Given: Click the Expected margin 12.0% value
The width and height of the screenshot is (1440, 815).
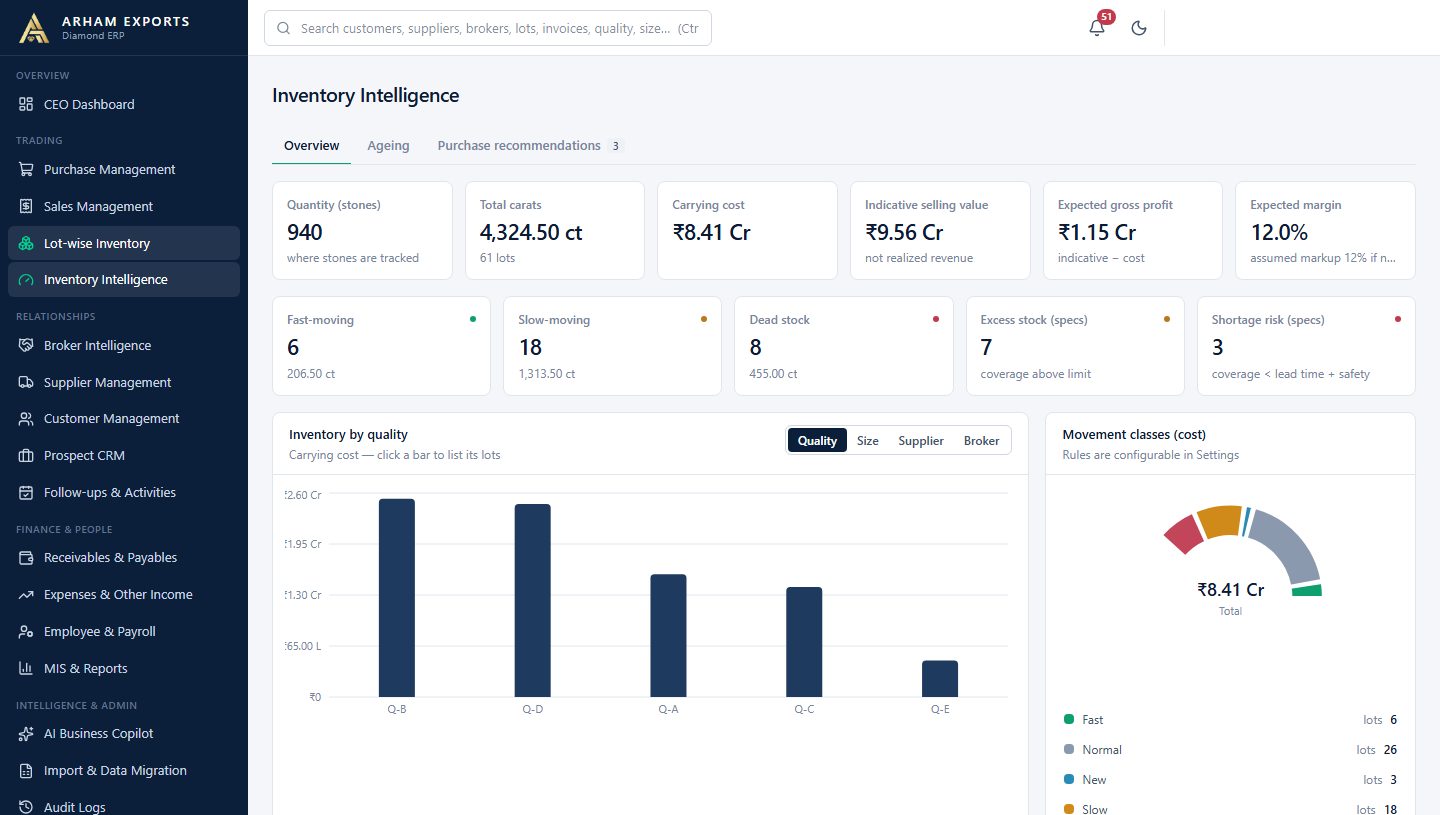Looking at the screenshot, I should point(1279,232).
